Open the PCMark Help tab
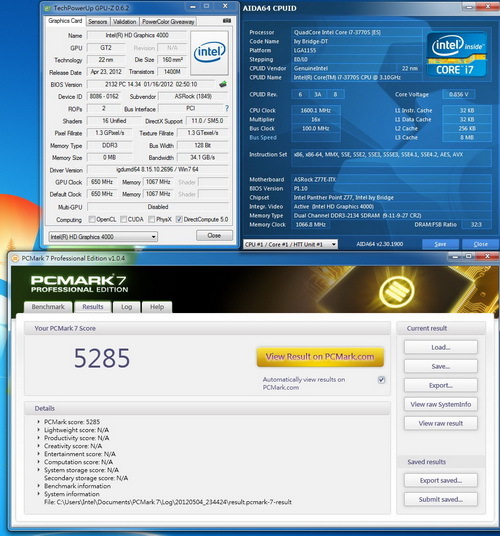Viewport: 500px width, 536px height. pyautogui.click(x=157, y=307)
